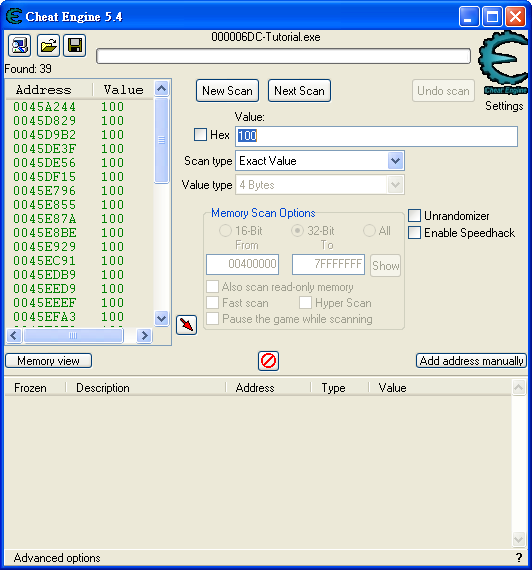The height and width of the screenshot is (570, 532).
Task: Click the Value input field
Action: coord(376,136)
